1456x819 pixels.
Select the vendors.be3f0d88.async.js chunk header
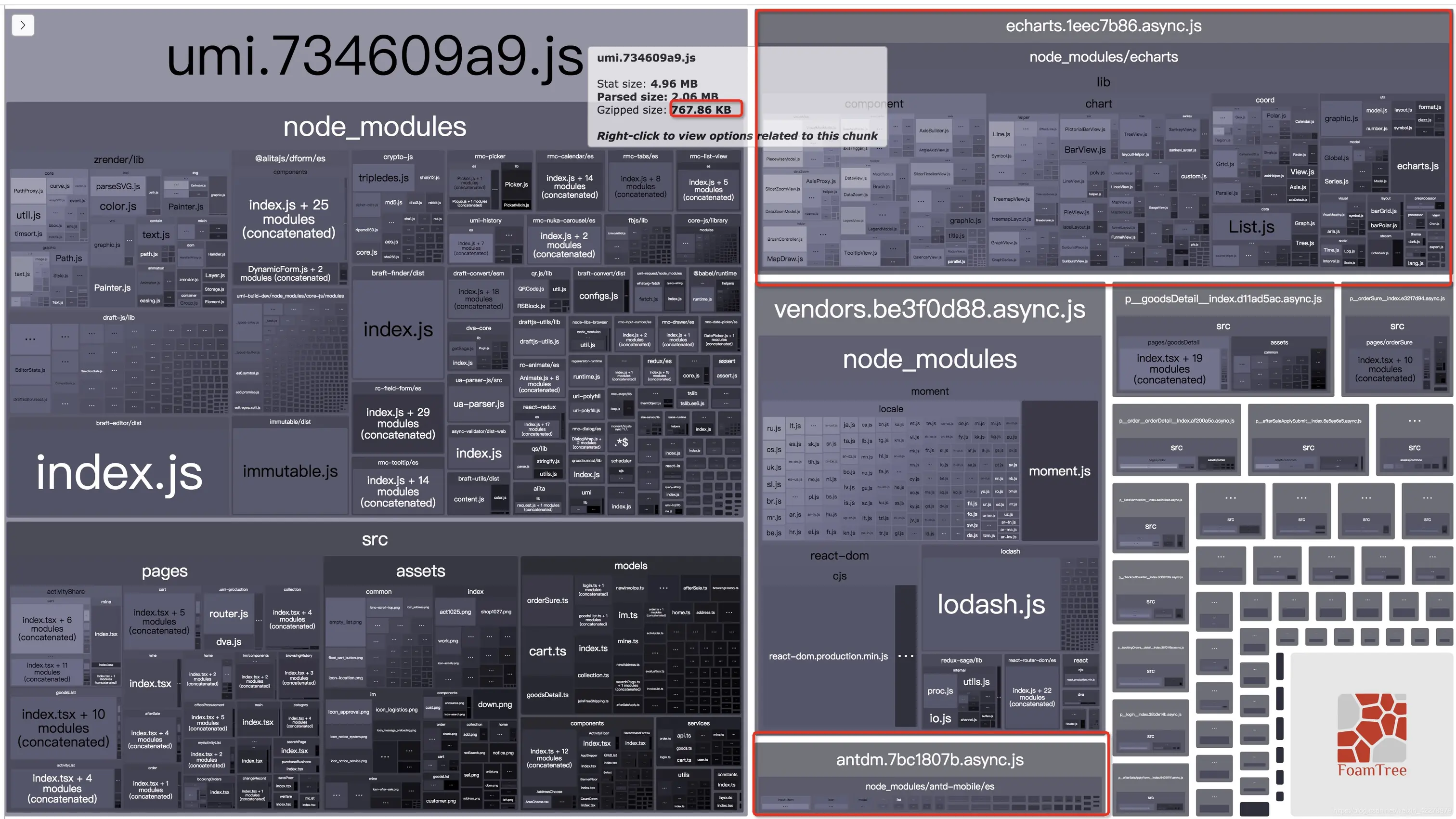click(x=930, y=309)
